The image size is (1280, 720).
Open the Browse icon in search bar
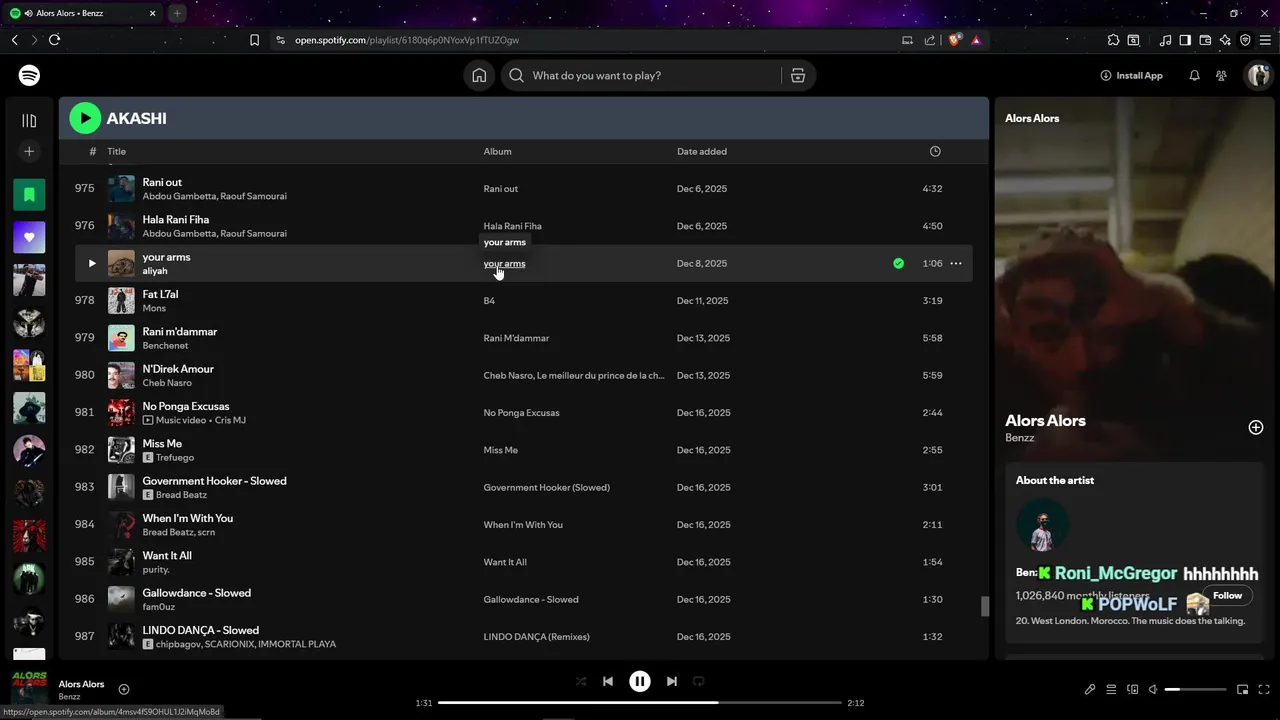[x=798, y=75]
